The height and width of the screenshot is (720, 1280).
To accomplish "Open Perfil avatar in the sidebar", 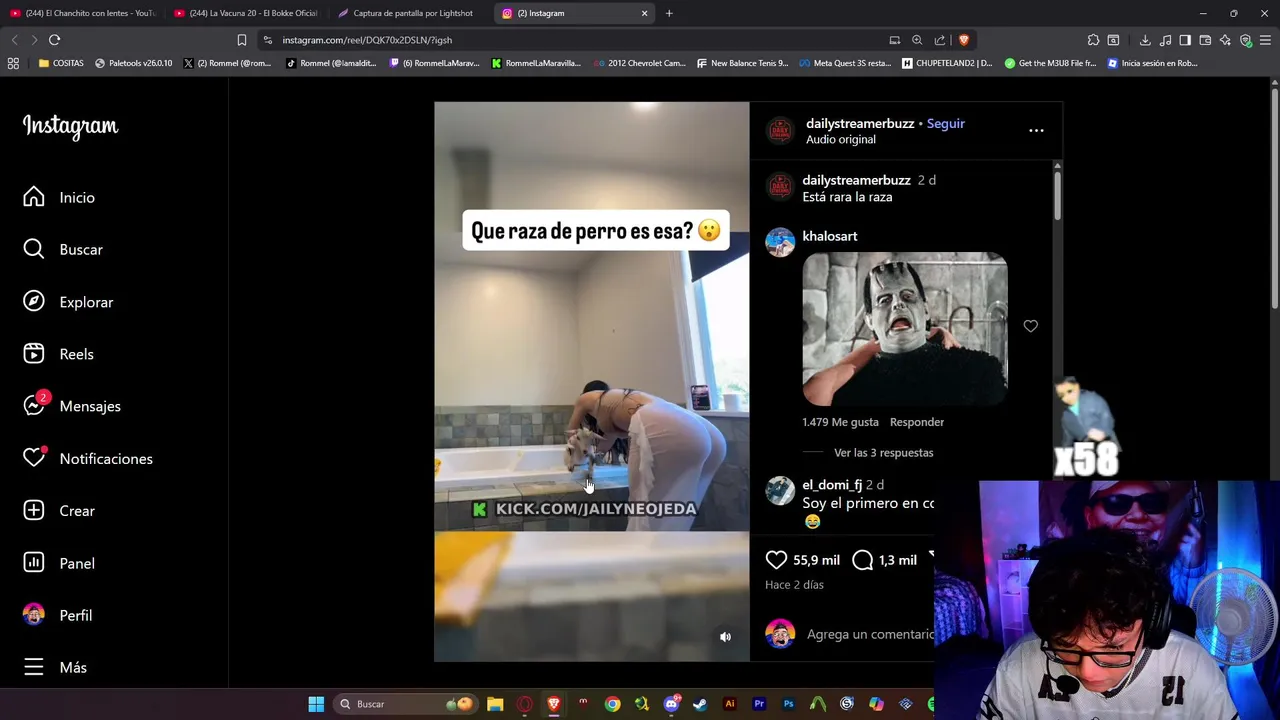I will click(x=34, y=615).
